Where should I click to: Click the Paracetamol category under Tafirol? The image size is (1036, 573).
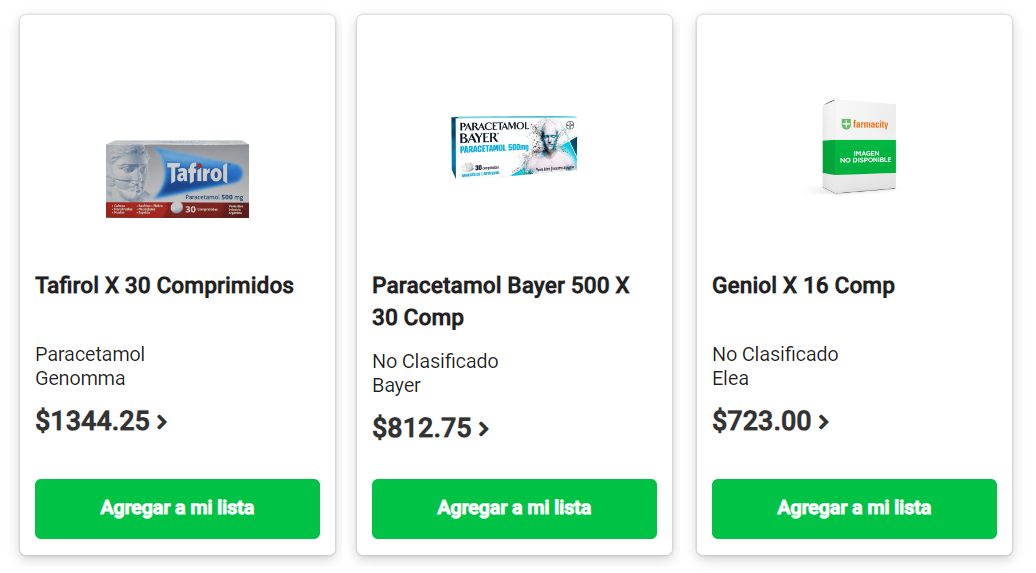(x=90, y=354)
